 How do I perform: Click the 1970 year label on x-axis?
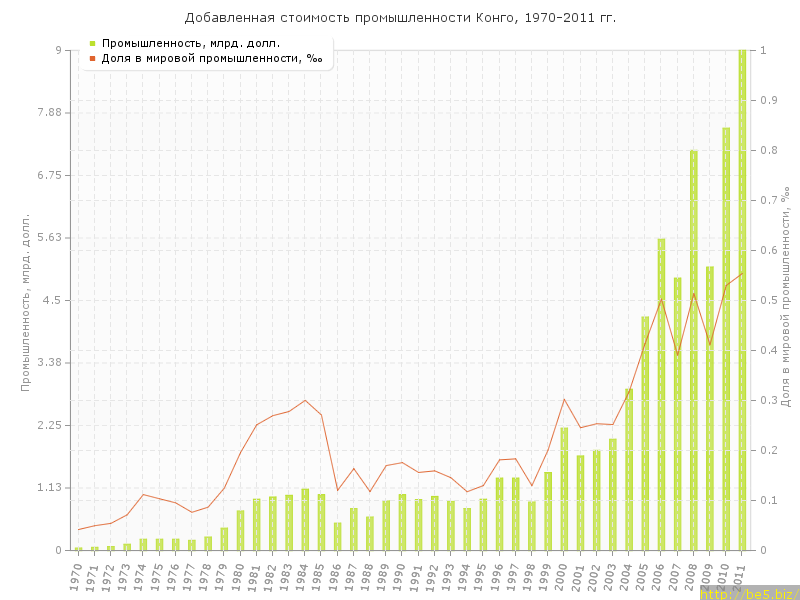coord(76,577)
